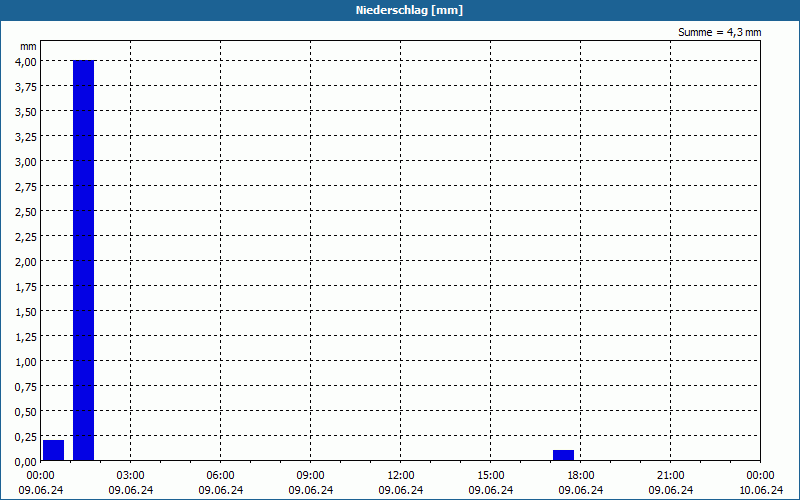Click the 12:00 time axis label
Screen dimensions: 800x500
401,476
